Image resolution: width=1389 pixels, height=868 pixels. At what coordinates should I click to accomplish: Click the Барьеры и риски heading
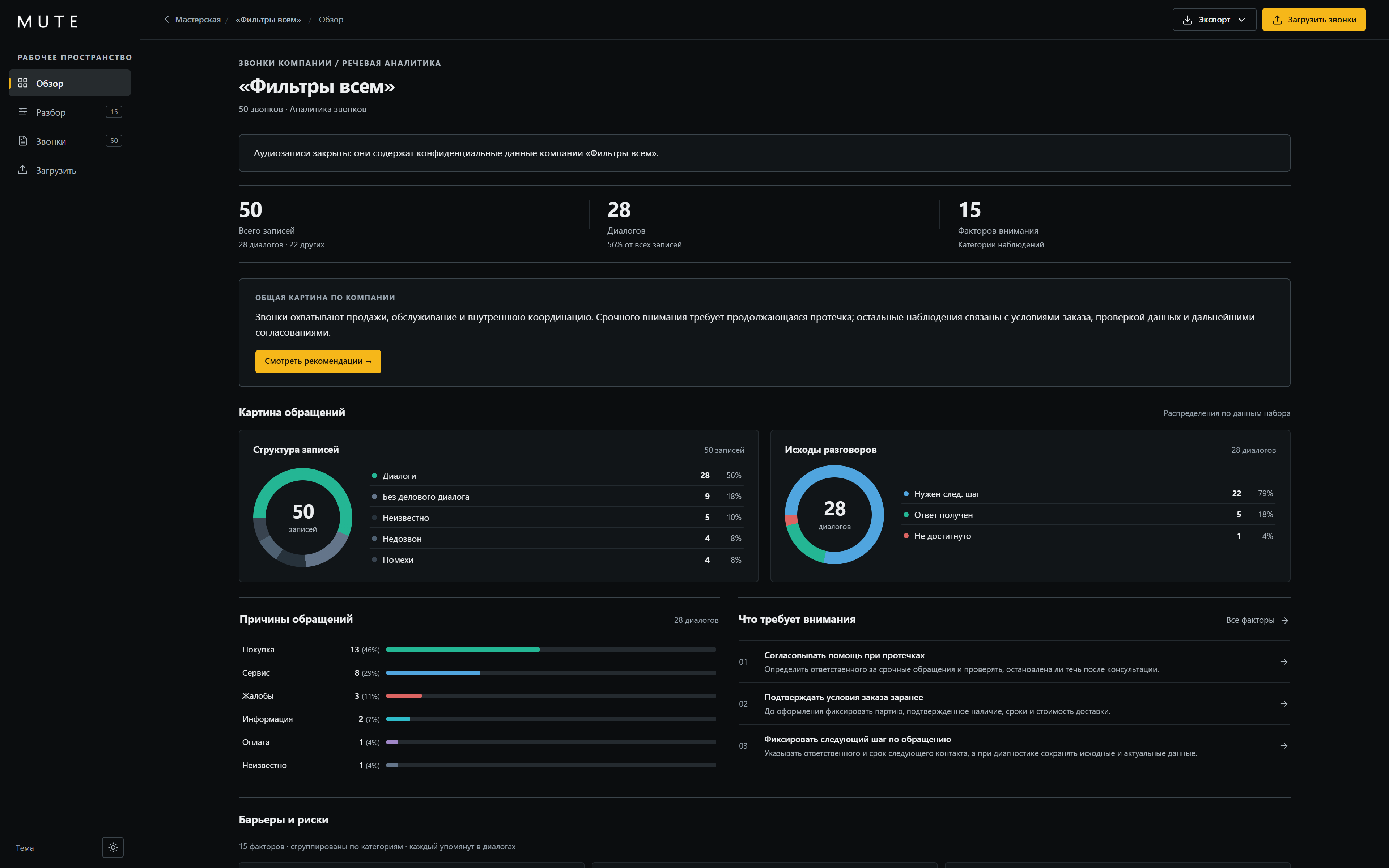284,820
